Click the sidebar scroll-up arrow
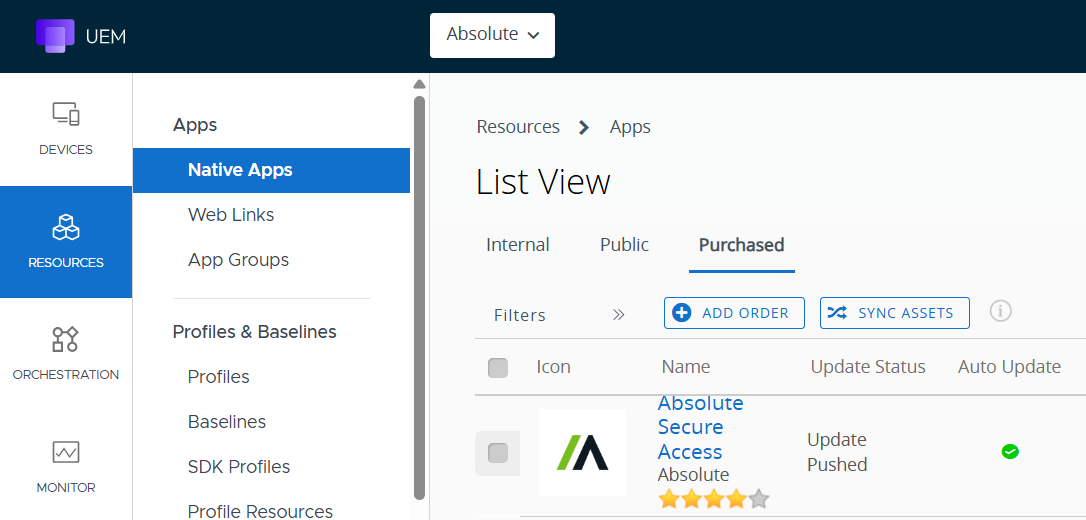The height and width of the screenshot is (520, 1086). click(419, 84)
